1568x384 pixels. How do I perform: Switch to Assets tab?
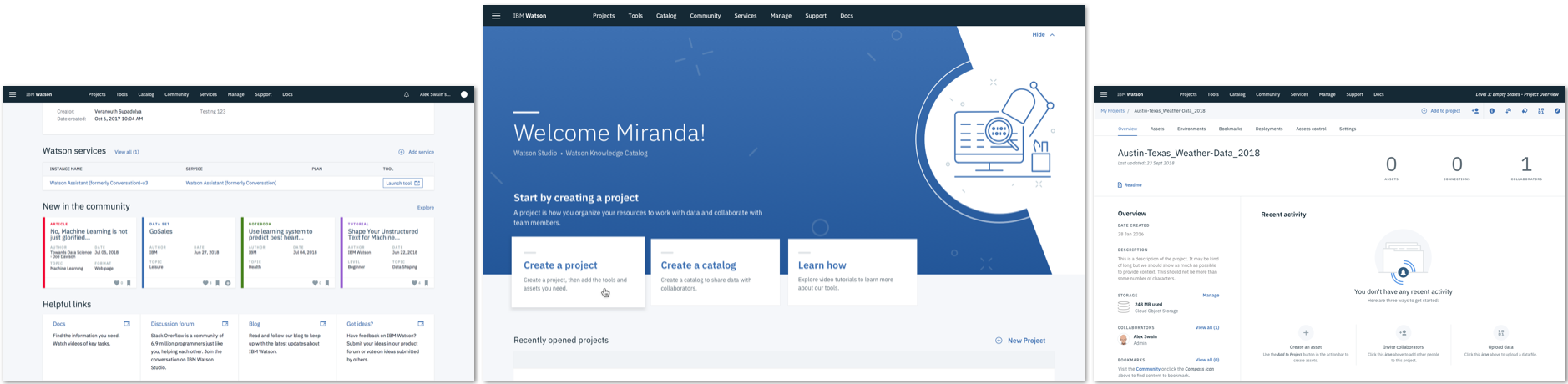[1157, 129]
